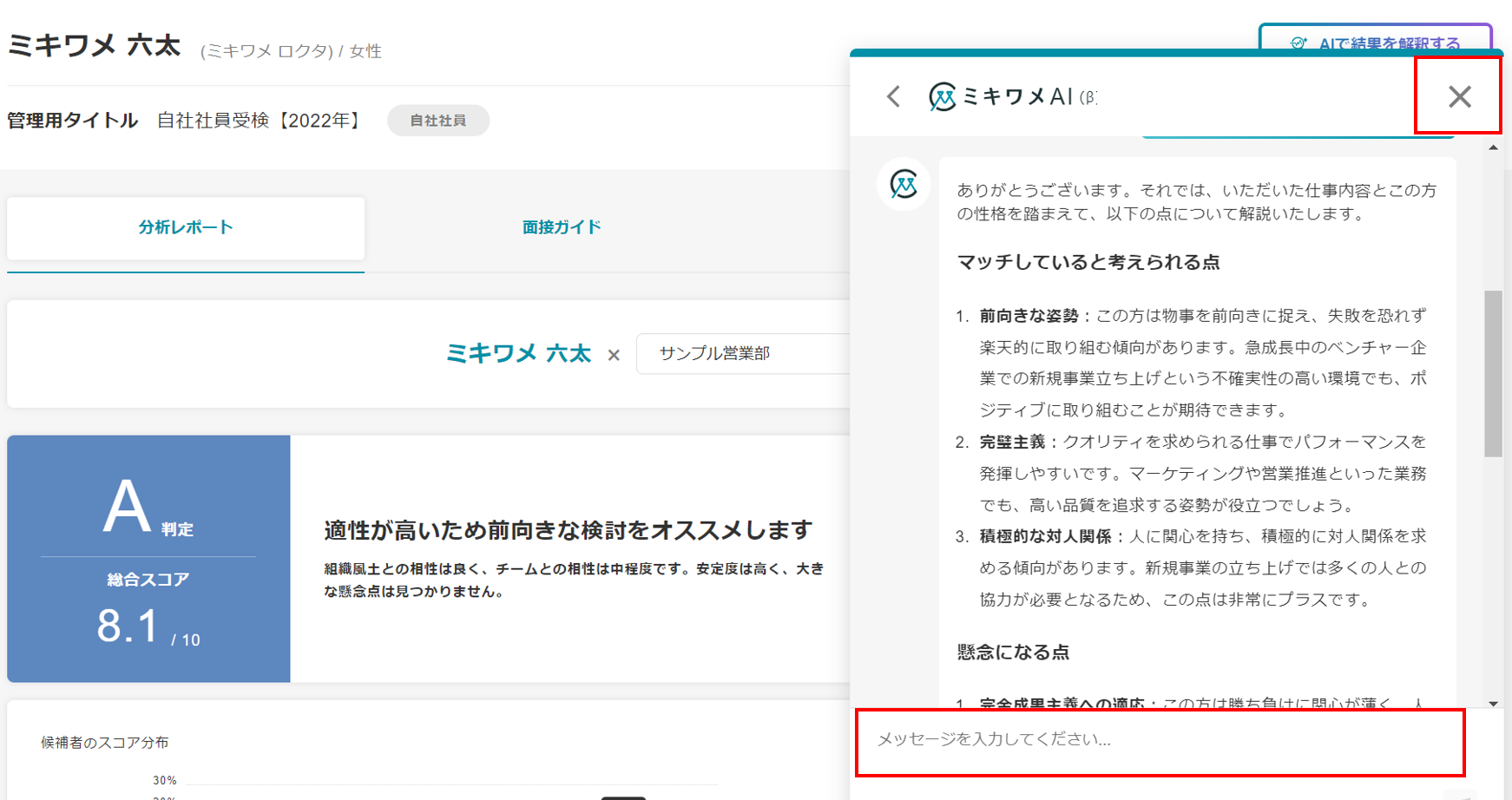The width and height of the screenshot is (1512, 800).
Task: Click the 自社社員 tag badge
Action: 438,121
